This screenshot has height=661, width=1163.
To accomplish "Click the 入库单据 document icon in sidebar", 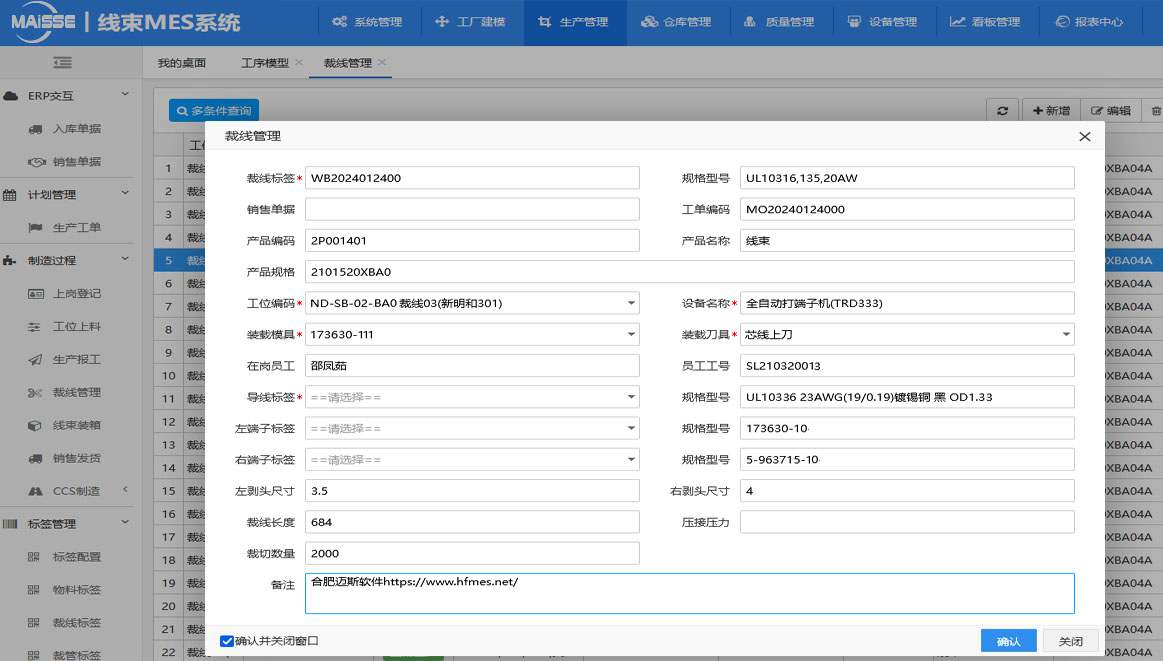I will click(33, 128).
